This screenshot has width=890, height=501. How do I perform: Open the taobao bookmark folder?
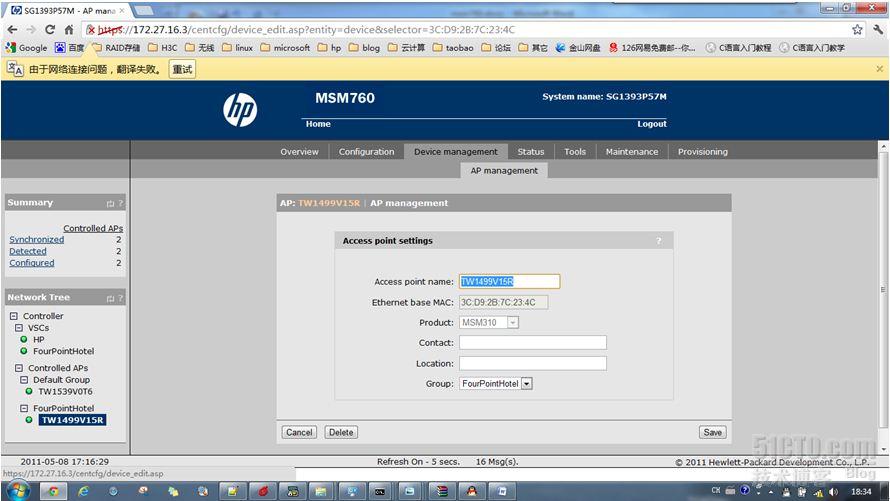[453, 48]
